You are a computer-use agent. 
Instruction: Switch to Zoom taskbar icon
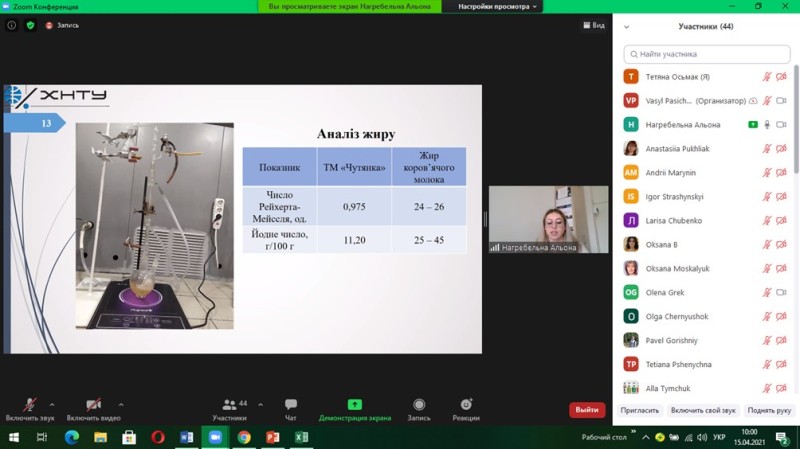click(x=215, y=437)
